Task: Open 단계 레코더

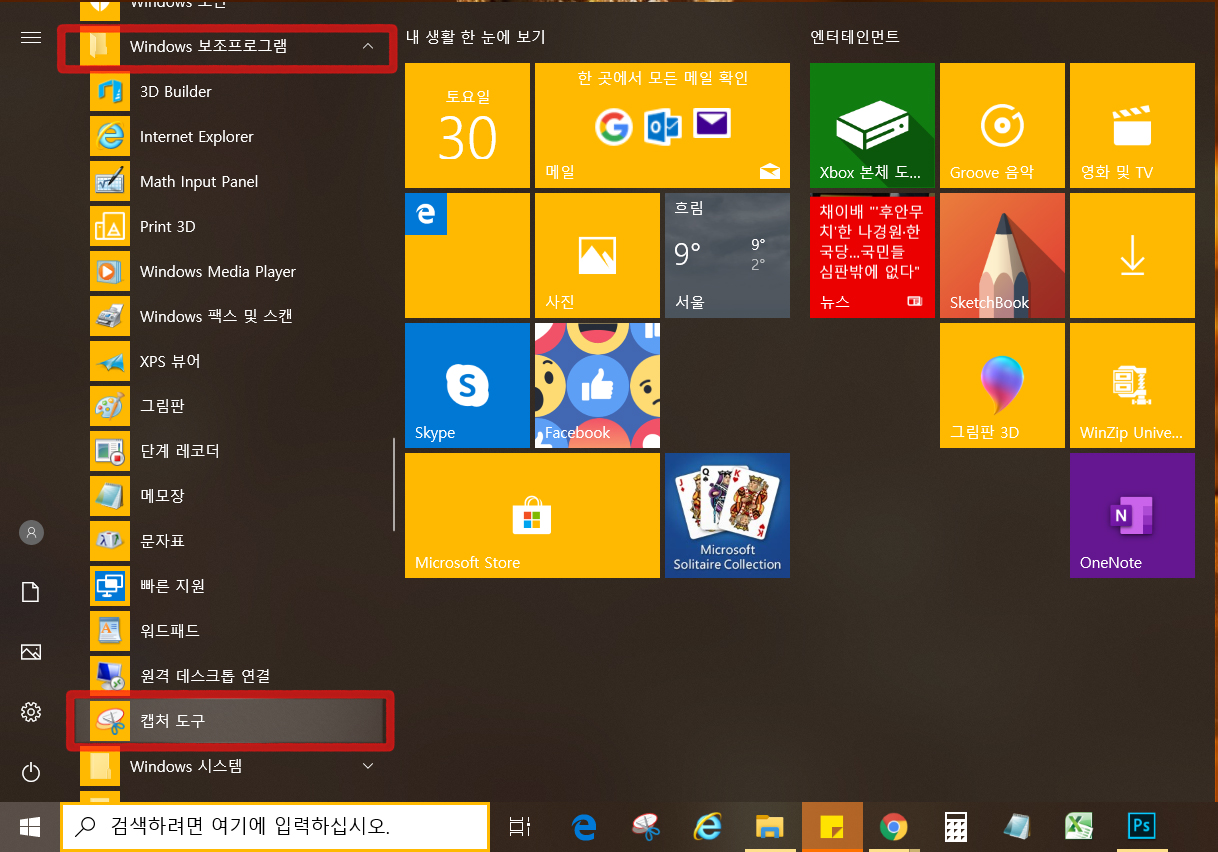Action: tap(232, 451)
